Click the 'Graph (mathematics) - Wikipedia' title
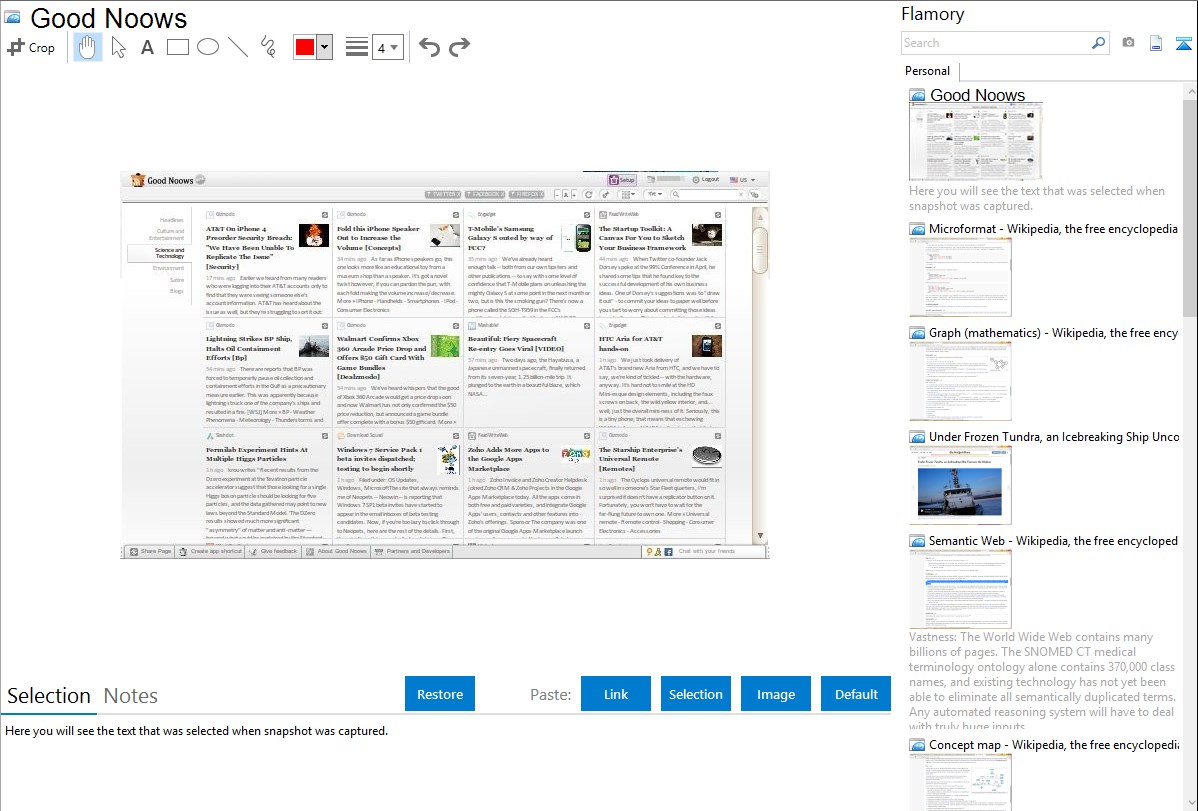The height and width of the screenshot is (811, 1198). (1054, 333)
